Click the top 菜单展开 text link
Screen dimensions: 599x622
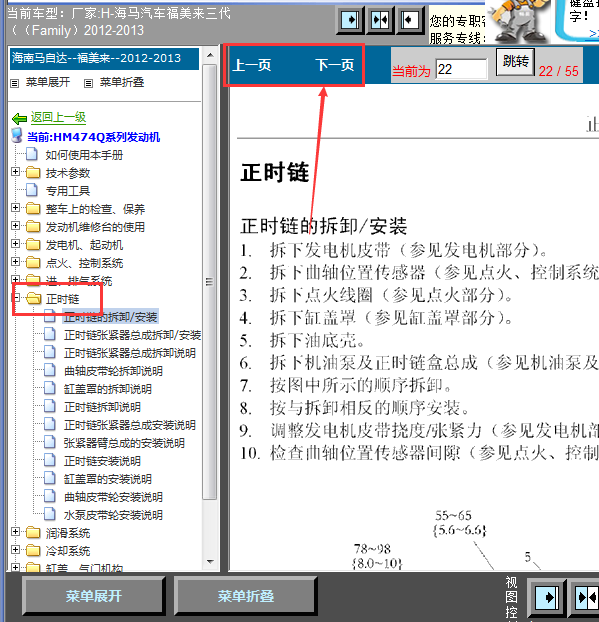tap(48, 82)
